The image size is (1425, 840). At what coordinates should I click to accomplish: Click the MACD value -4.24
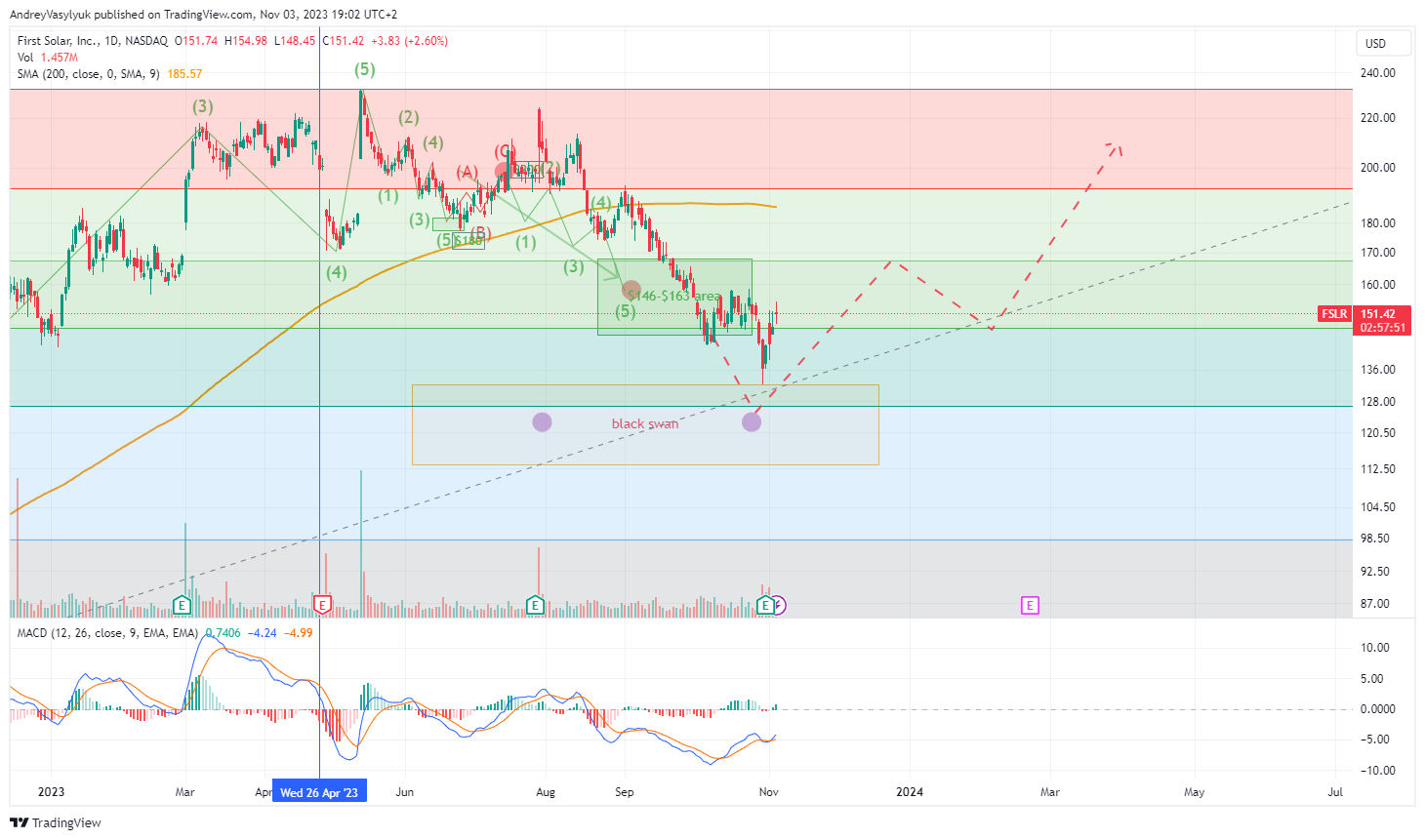click(x=263, y=633)
